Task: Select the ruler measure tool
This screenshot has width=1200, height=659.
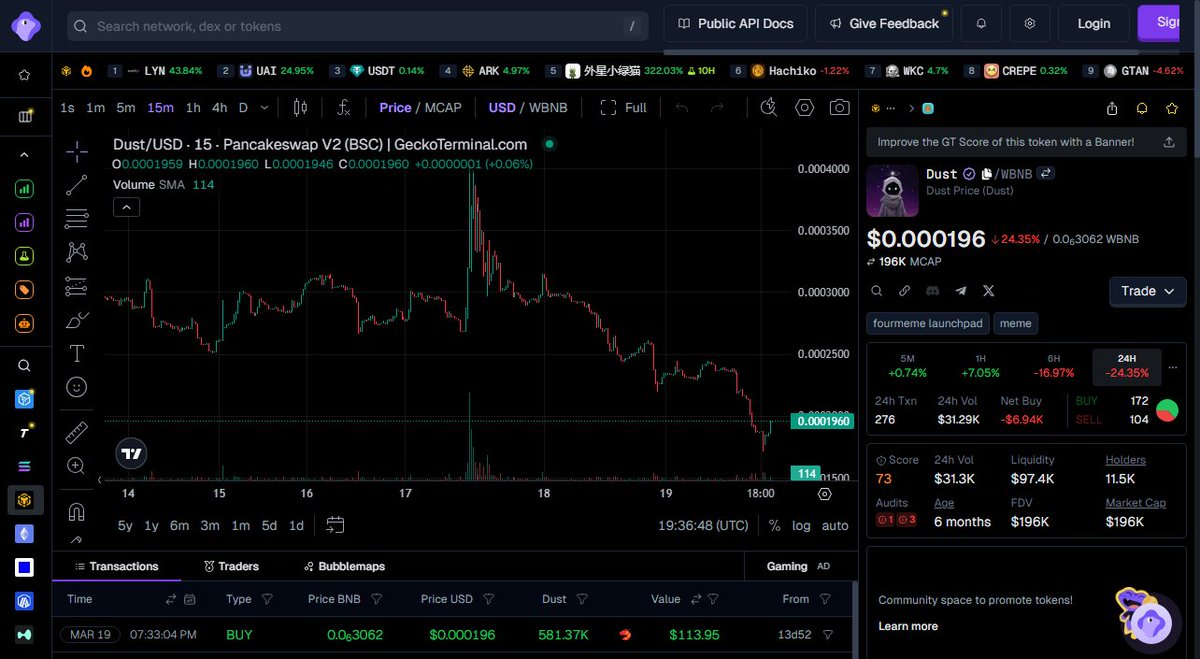Action: click(x=77, y=432)
